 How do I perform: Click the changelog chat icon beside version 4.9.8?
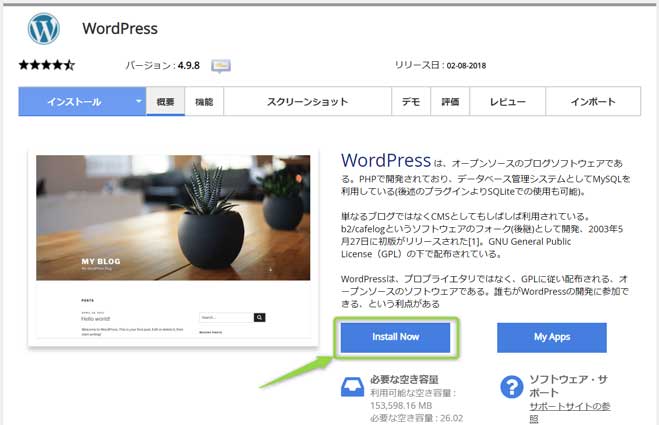tap(221, 66)
